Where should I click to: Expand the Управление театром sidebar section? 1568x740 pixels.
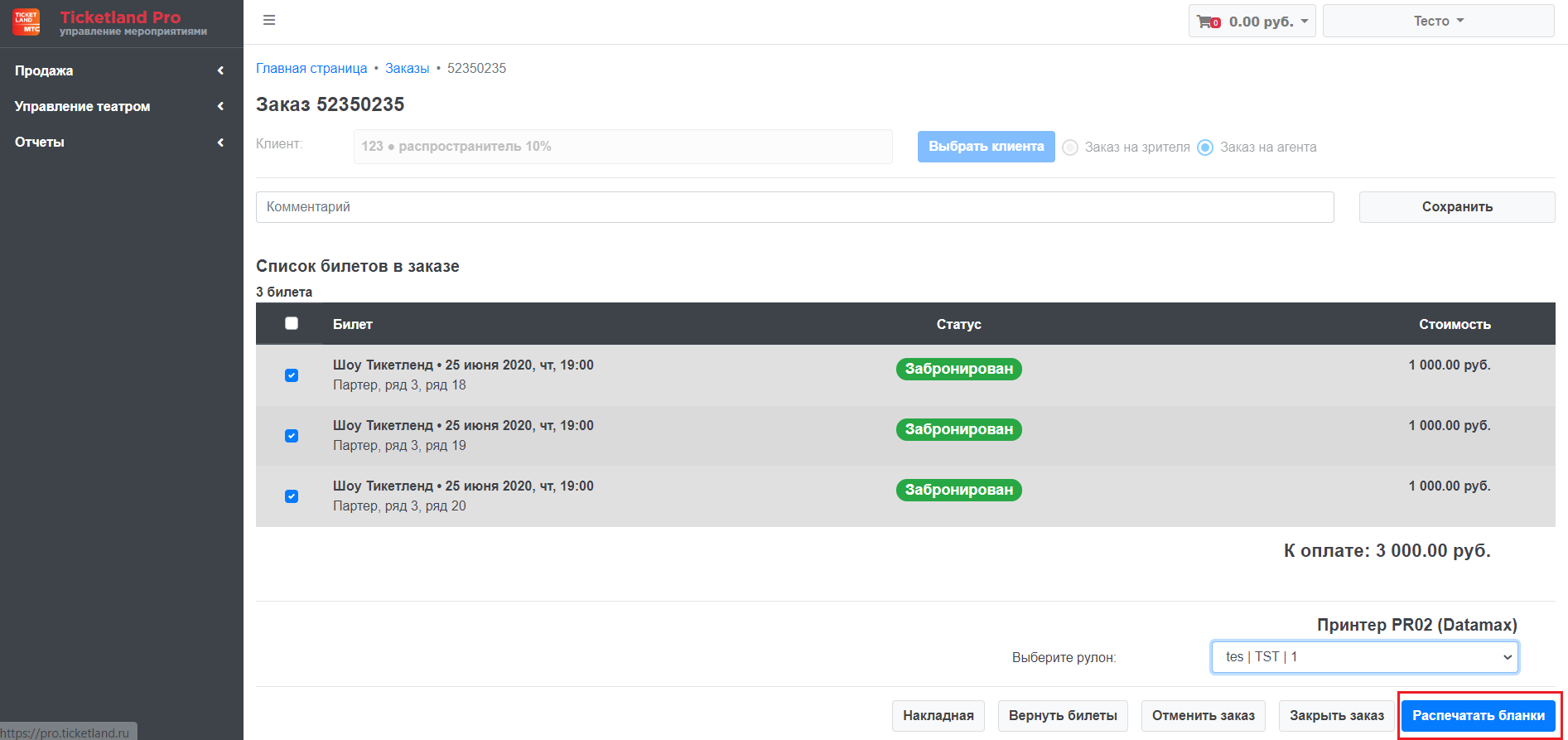121,106
